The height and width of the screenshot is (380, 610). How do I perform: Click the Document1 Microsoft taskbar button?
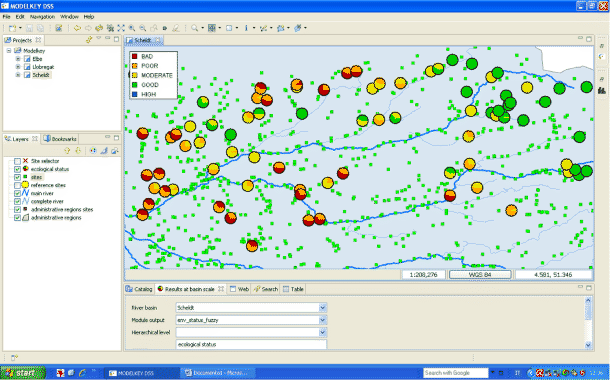[219, 373]
